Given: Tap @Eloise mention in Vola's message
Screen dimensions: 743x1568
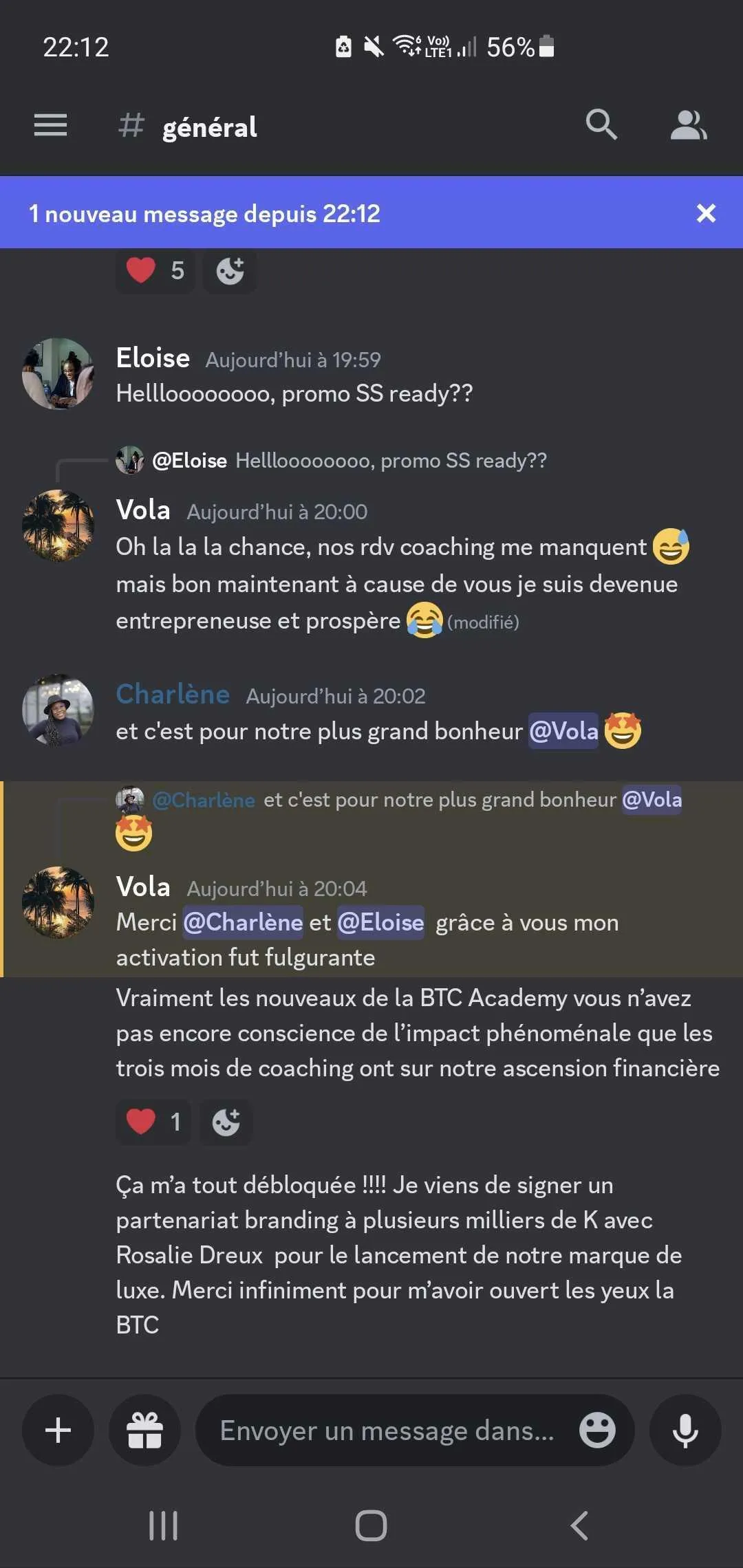Looking at the screenshot, I should click(380, 922).
